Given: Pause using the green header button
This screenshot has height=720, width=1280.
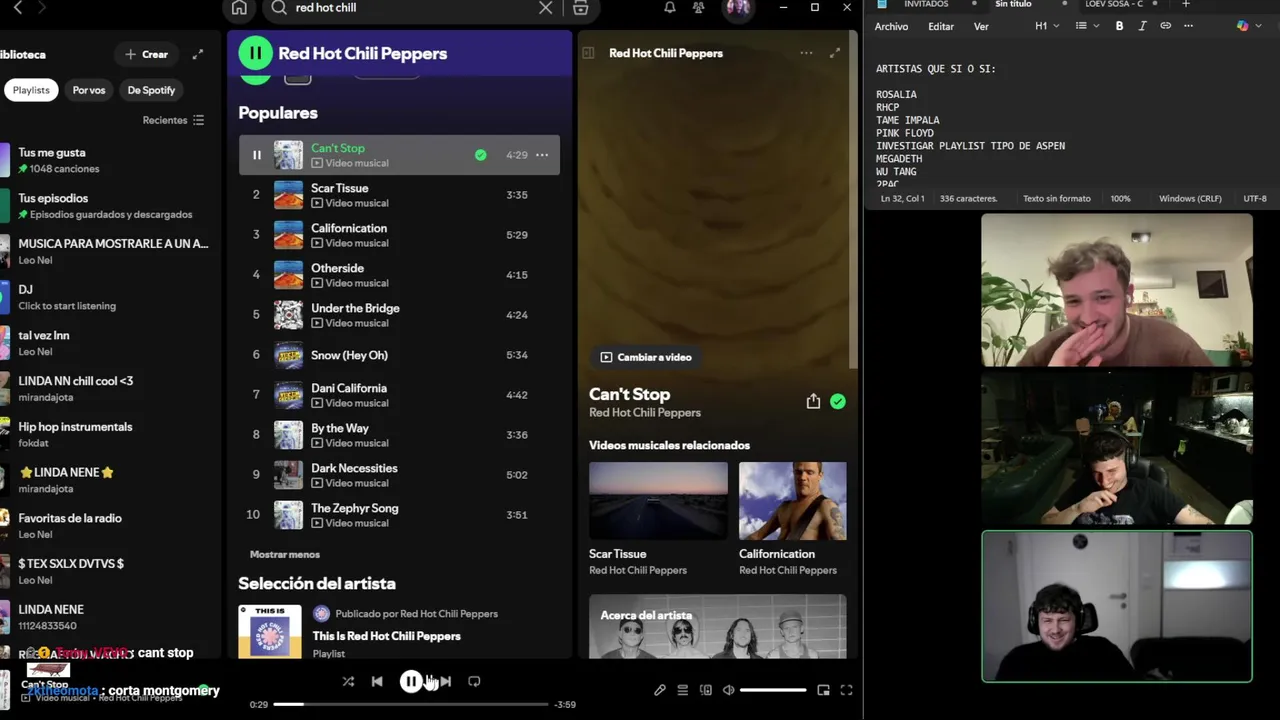Looking at the screenshot, I should click(x=255, y=53).
